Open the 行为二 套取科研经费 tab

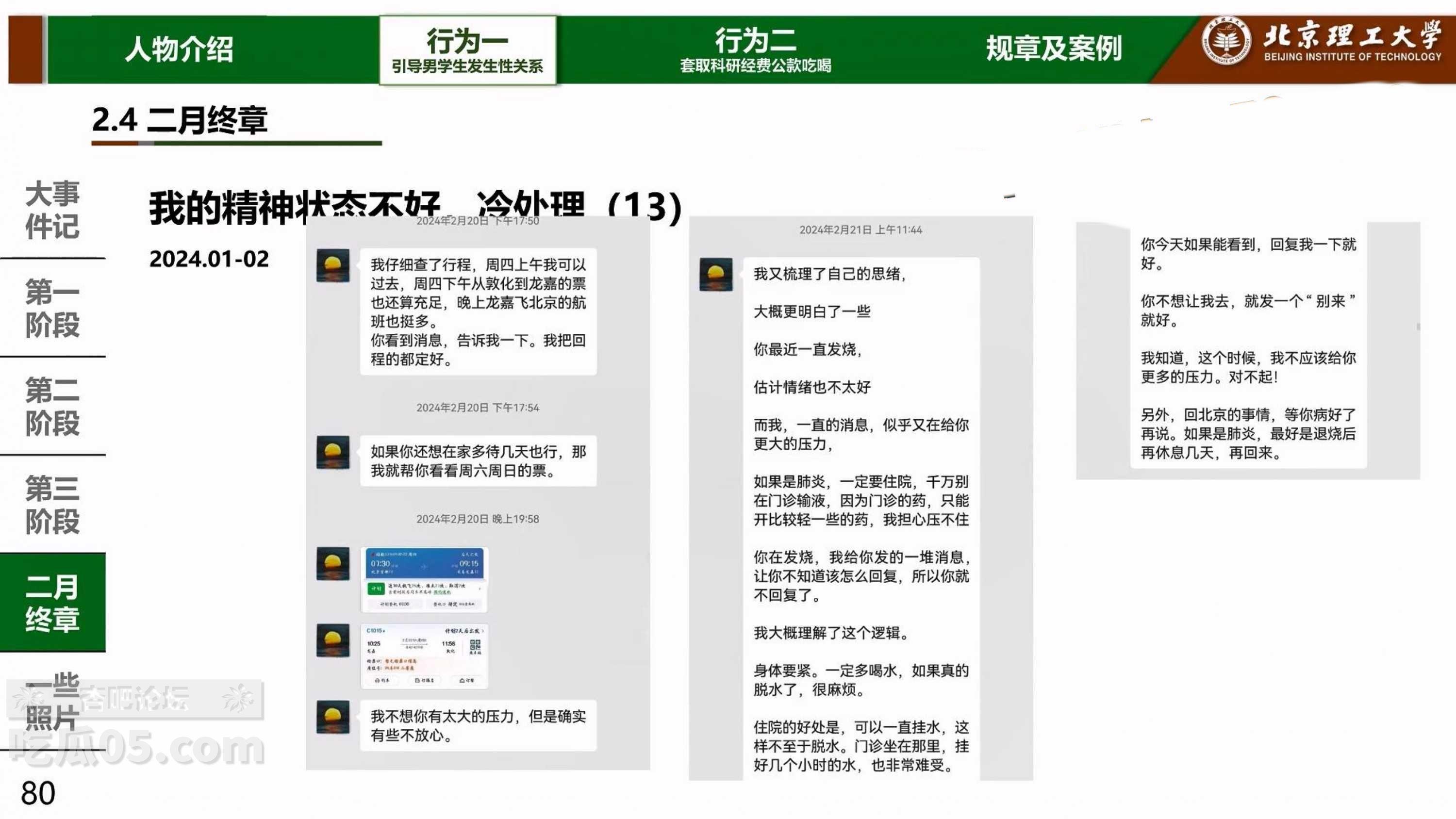(x=755, y=50)
